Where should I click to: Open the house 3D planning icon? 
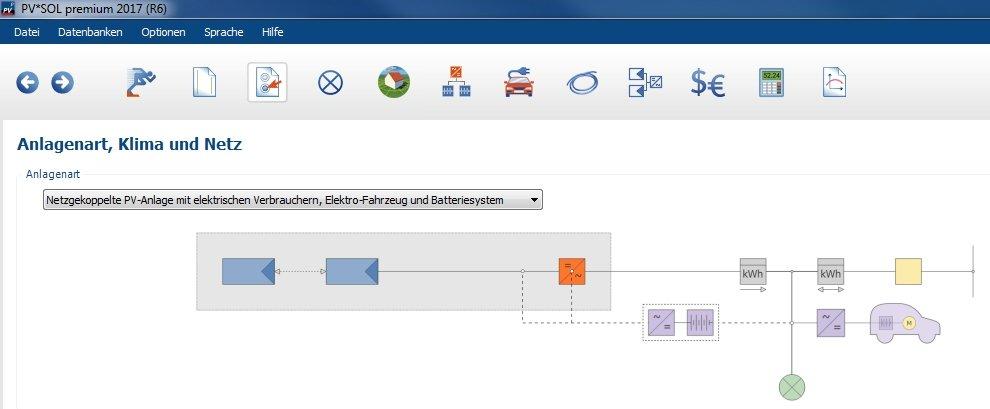(x=394, y=82)
